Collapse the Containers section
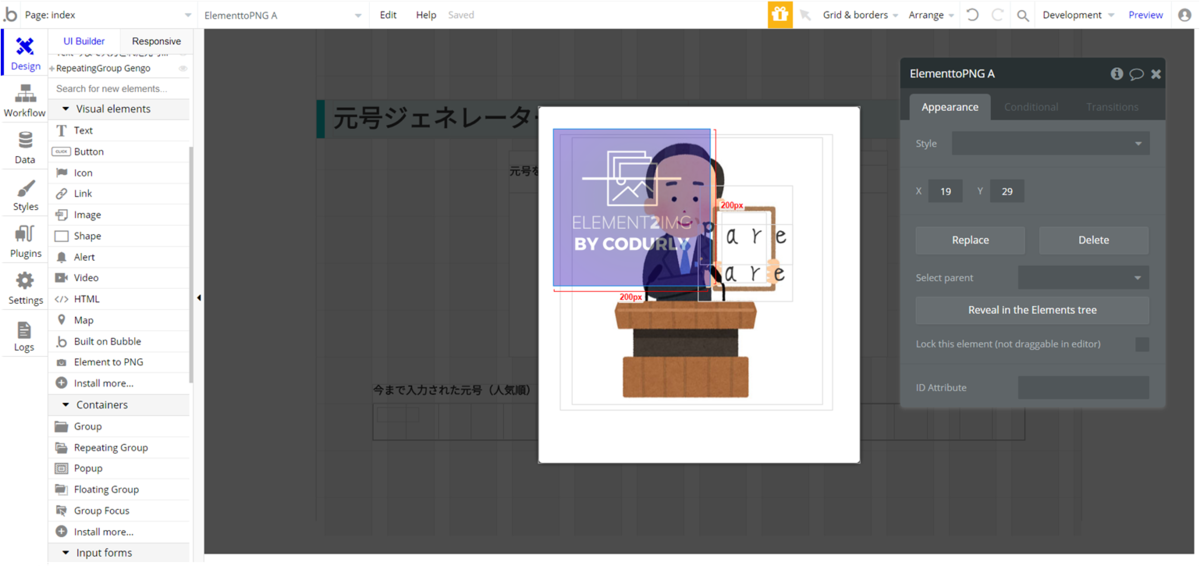This screenshot has width=1200, height=566. click(x=66, y=405)
